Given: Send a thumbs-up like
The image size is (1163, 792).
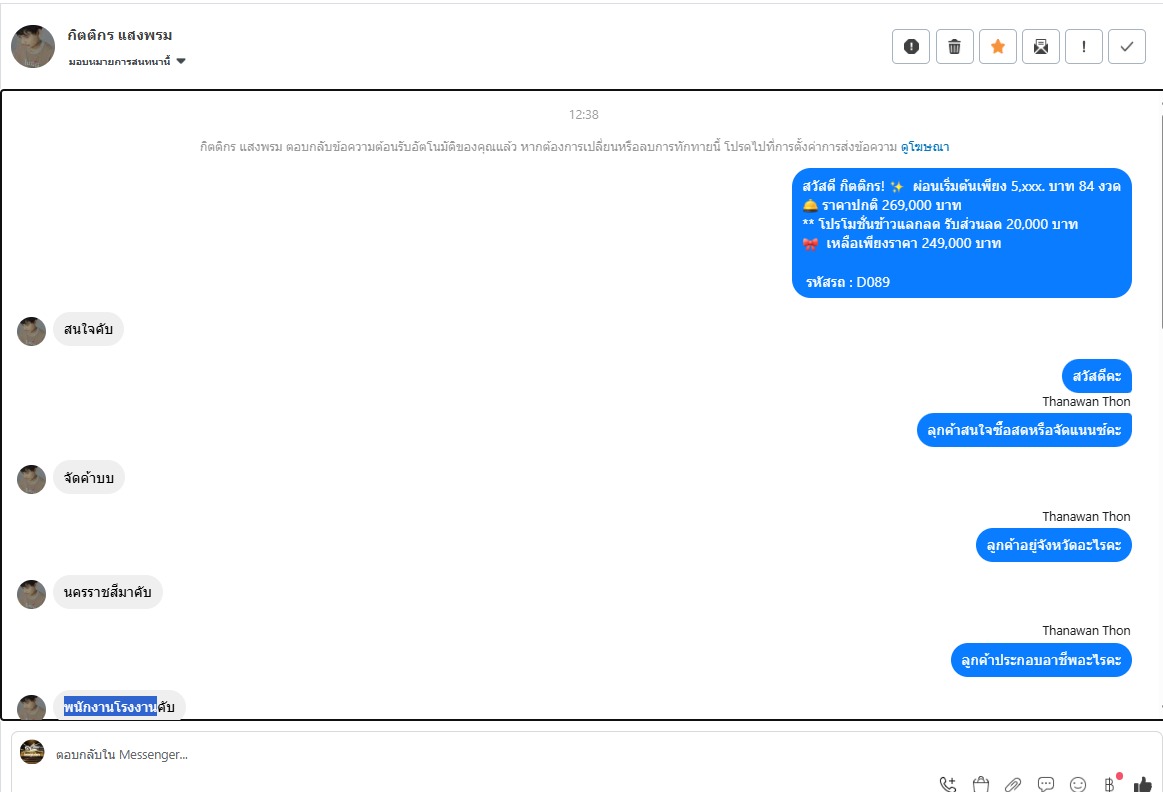Looking at the screenshot, I should pos(1142,784).
